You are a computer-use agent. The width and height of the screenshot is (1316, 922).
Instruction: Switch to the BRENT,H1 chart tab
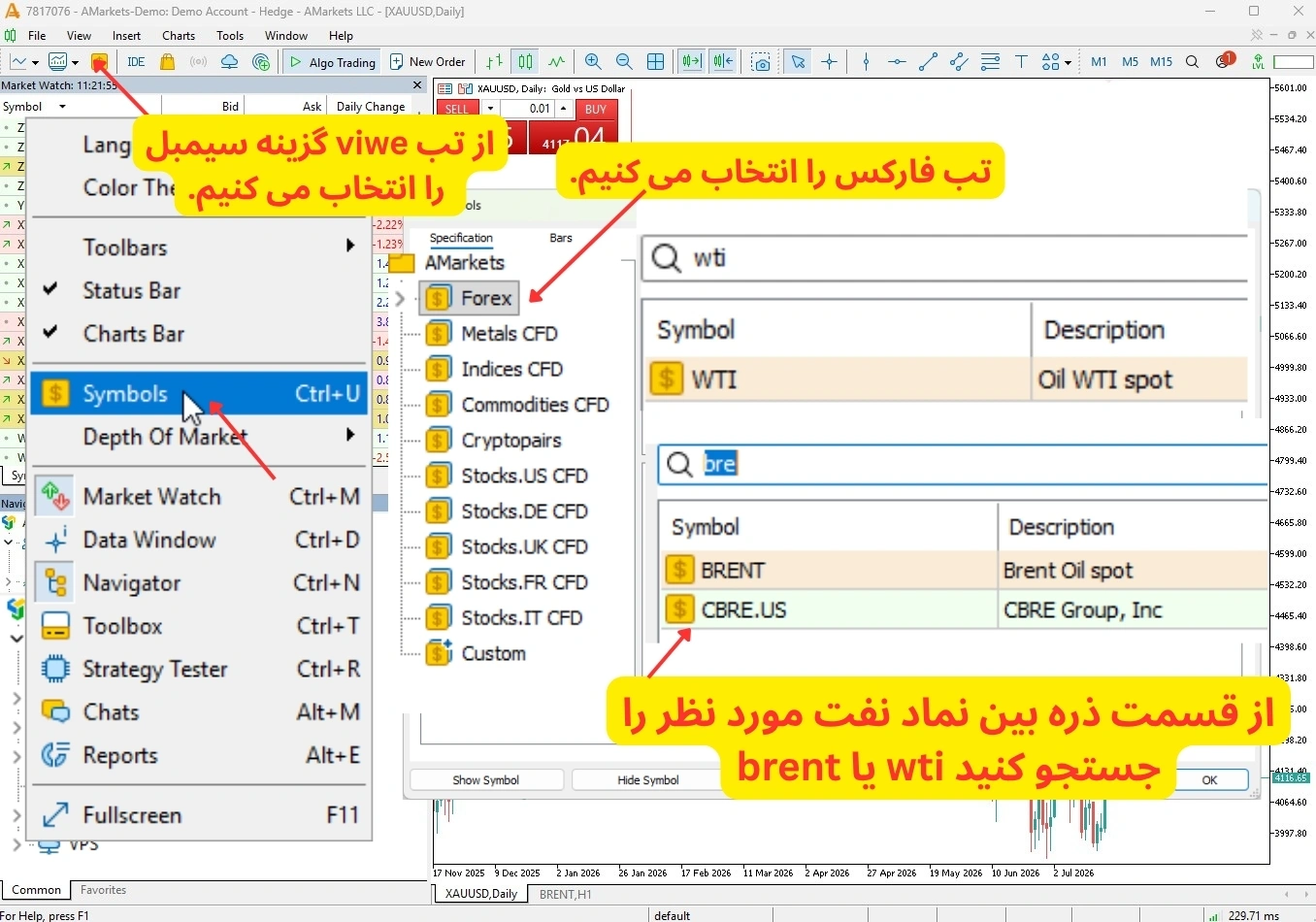(565, 894)
